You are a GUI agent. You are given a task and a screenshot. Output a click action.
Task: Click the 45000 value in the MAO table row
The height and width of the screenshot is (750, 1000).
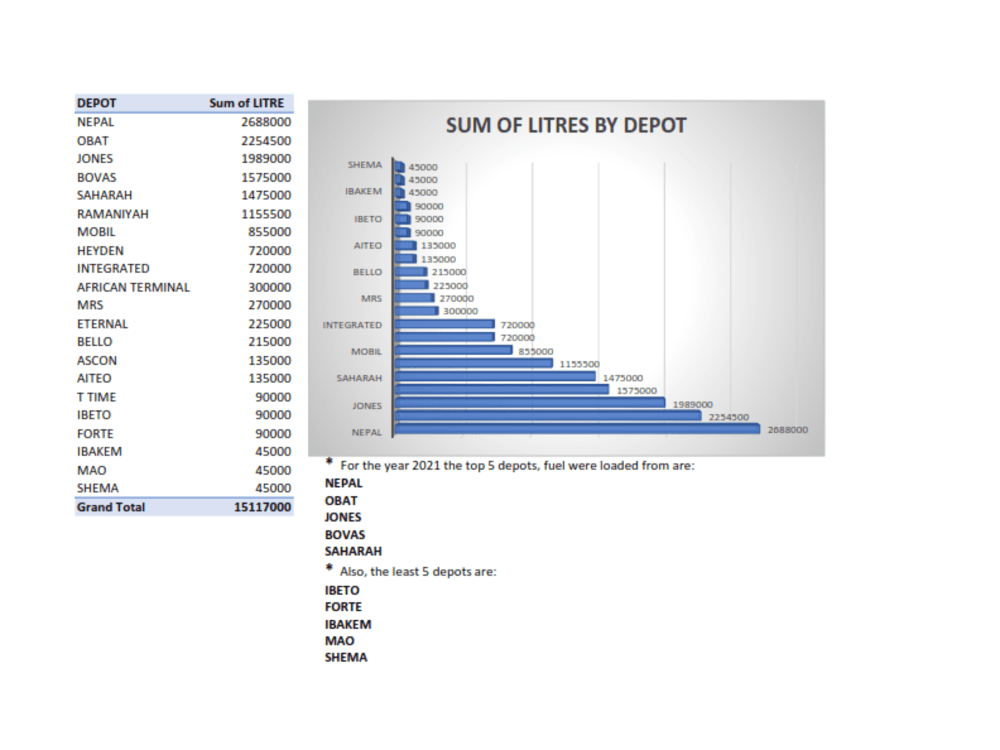tap(273, 471)
